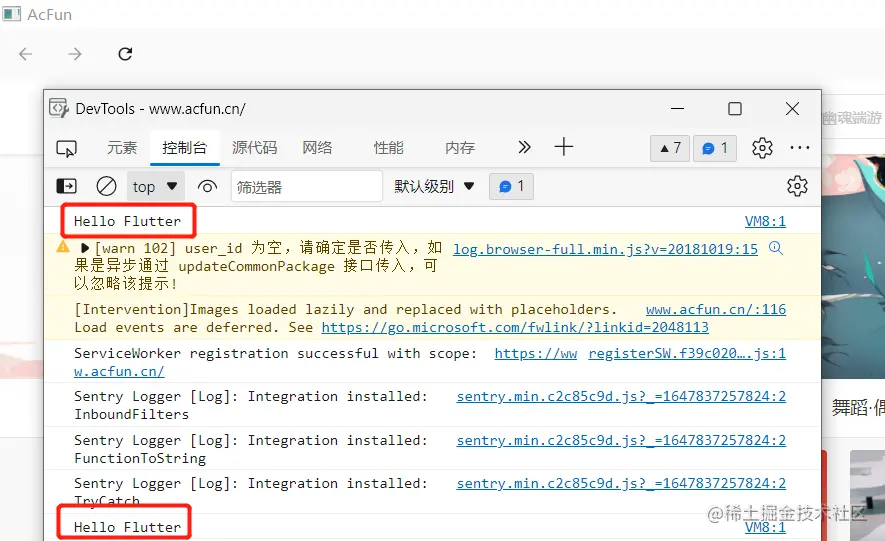
Task: Open the ServiceWorker scope URL link
Action: tap(536, 354)
